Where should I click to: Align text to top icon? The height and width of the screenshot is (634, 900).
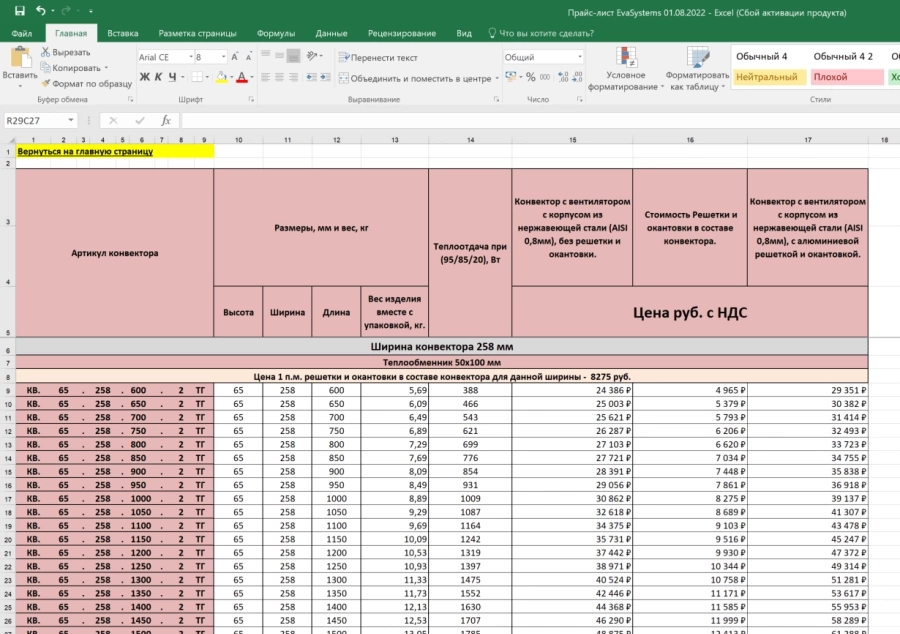[265, 56]
